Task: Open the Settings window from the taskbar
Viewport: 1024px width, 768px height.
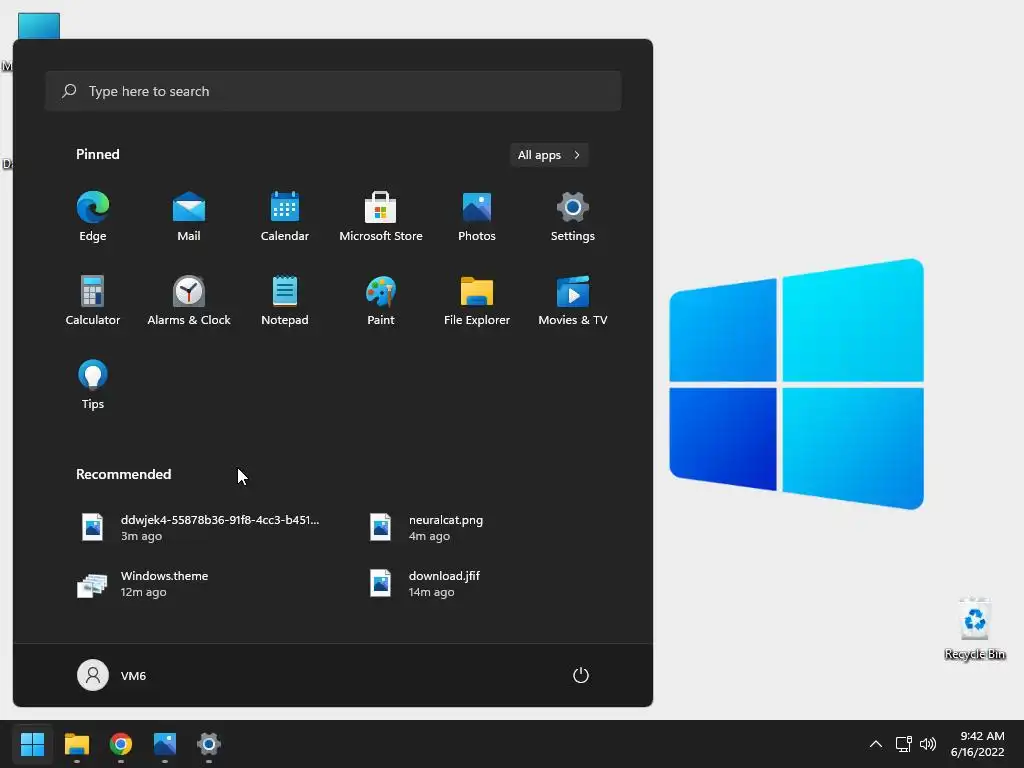Action: click(x=209, y=744)
